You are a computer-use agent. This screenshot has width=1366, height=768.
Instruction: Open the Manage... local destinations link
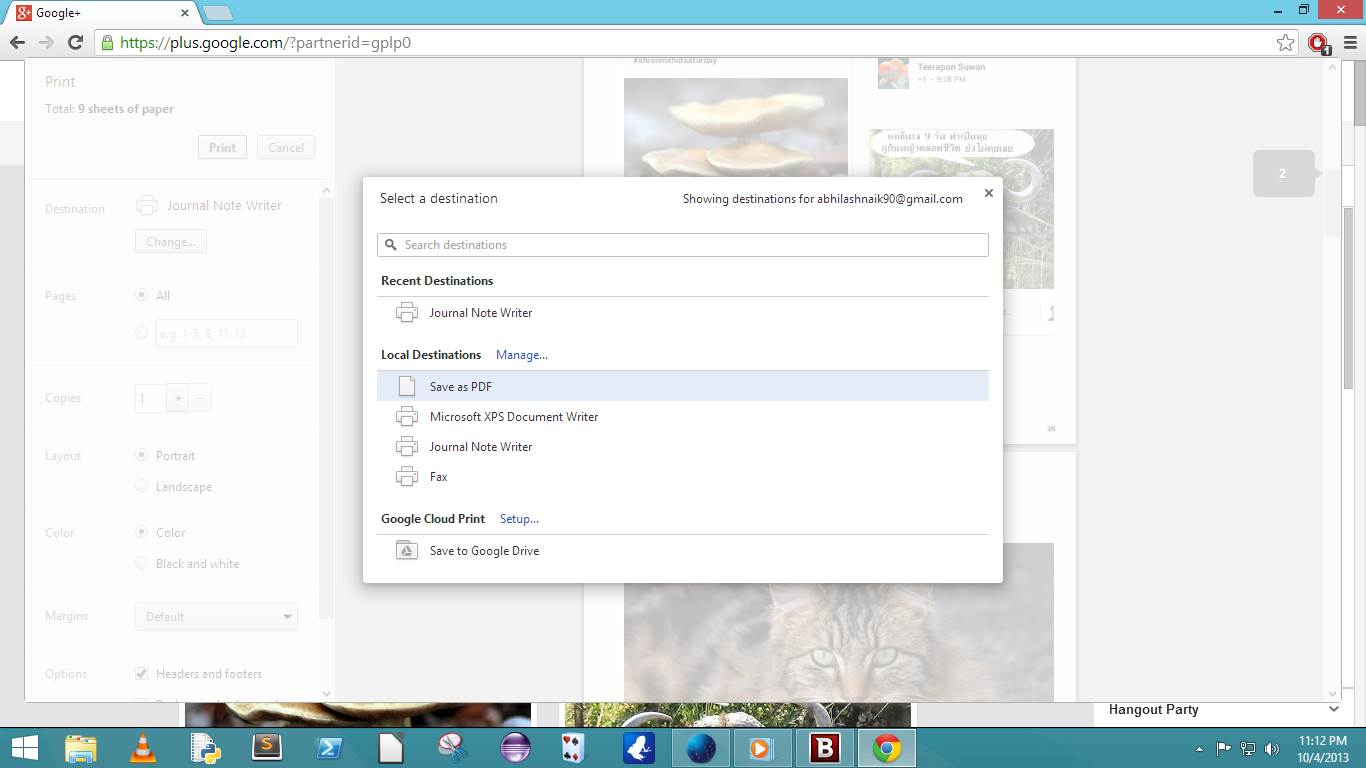[522, 355]
